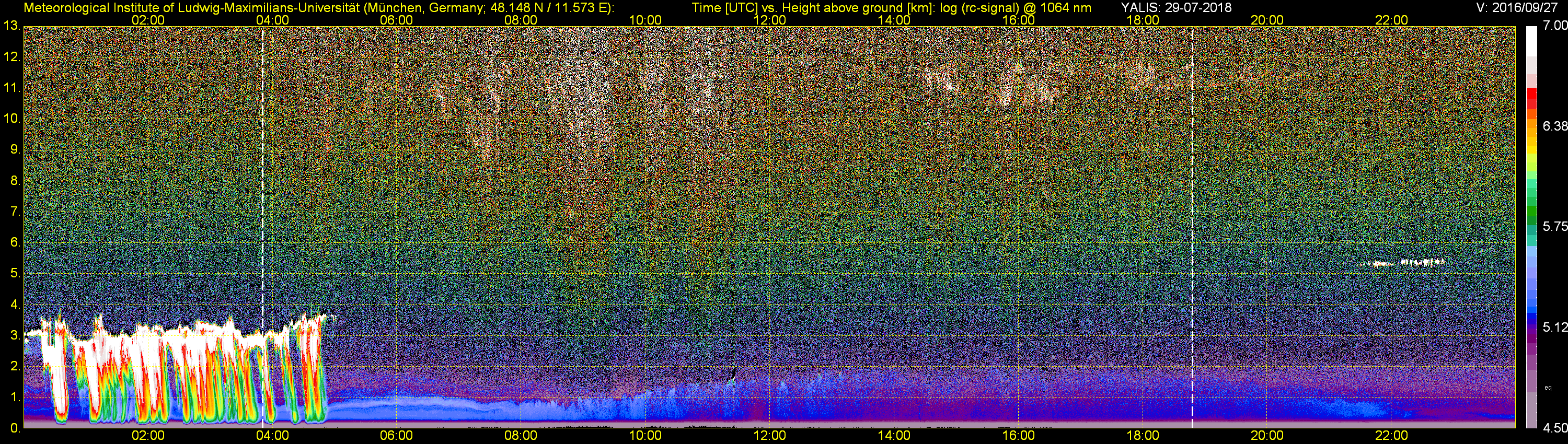Click the 20:00 label on the lower time axis

(1267, 436)
